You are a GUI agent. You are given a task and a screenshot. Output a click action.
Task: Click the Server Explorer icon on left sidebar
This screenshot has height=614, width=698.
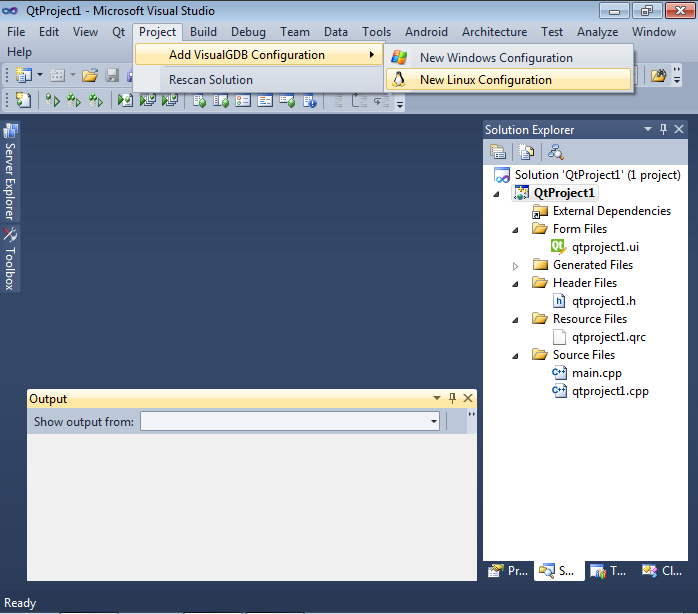(x=10, y=131)
